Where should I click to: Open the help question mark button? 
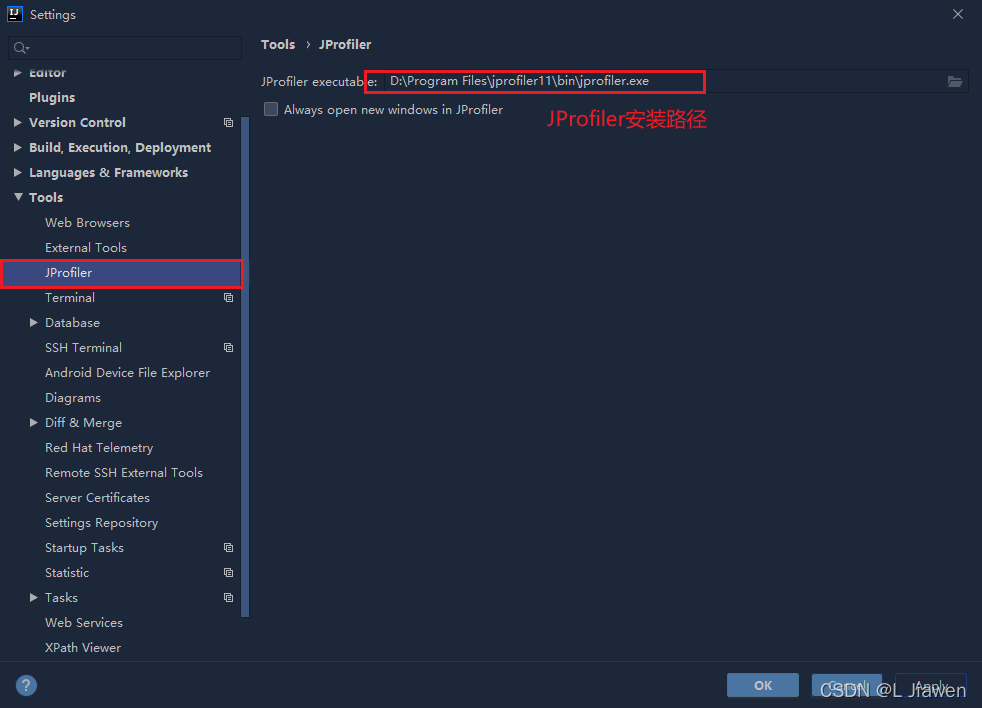click(x=26, y=685)
